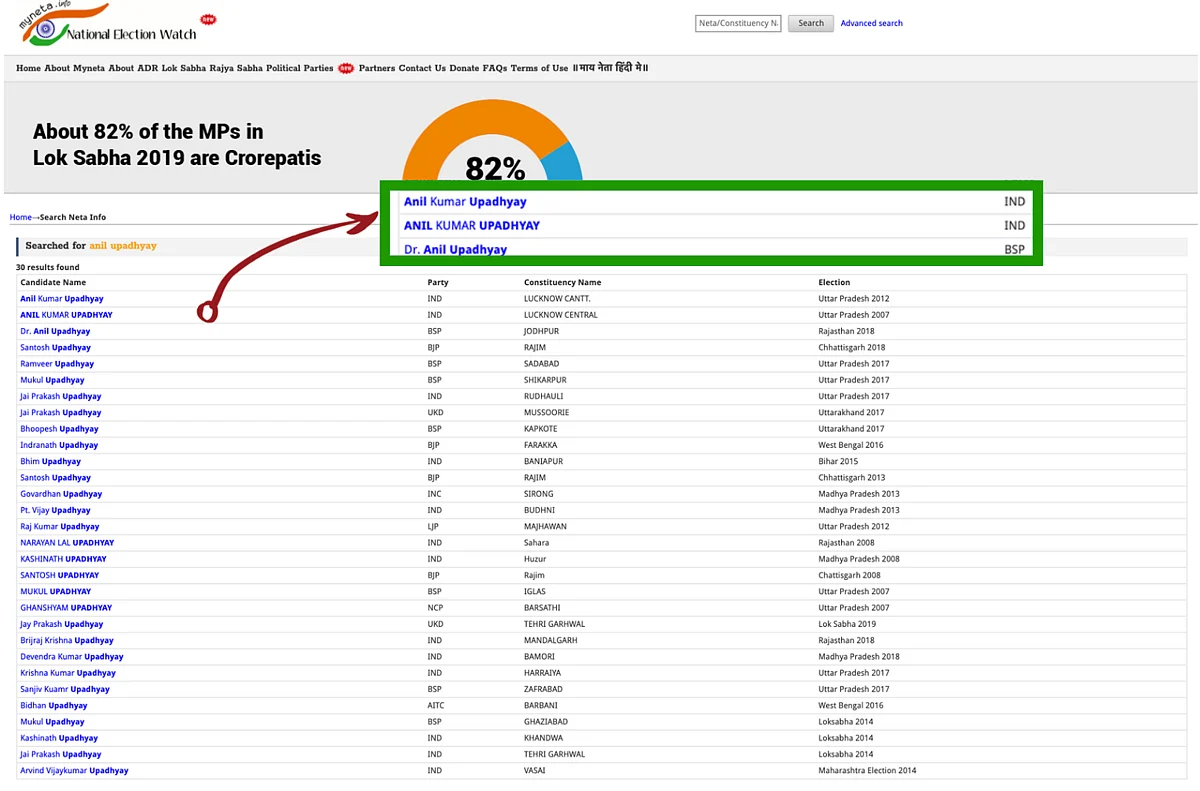Open candidate Ramveer Upadhyay
The image size is (1200, 791).
tap(57, 364)
